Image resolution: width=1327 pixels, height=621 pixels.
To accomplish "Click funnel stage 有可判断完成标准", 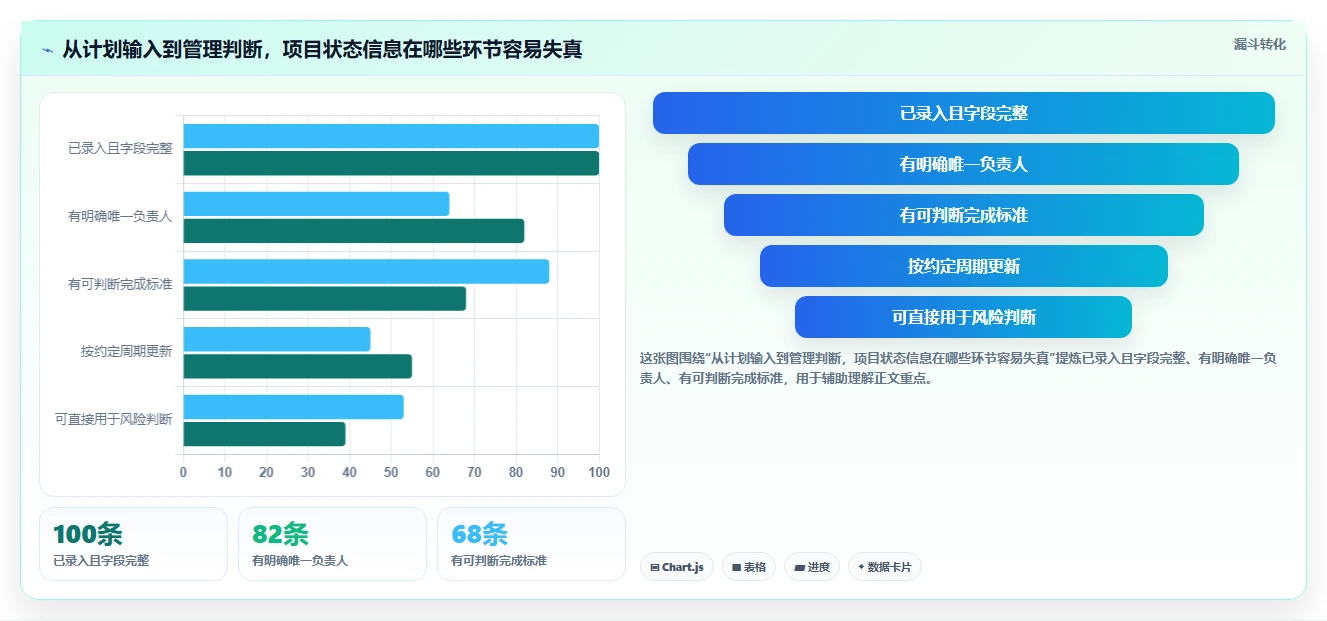I will tap(964, 215).
